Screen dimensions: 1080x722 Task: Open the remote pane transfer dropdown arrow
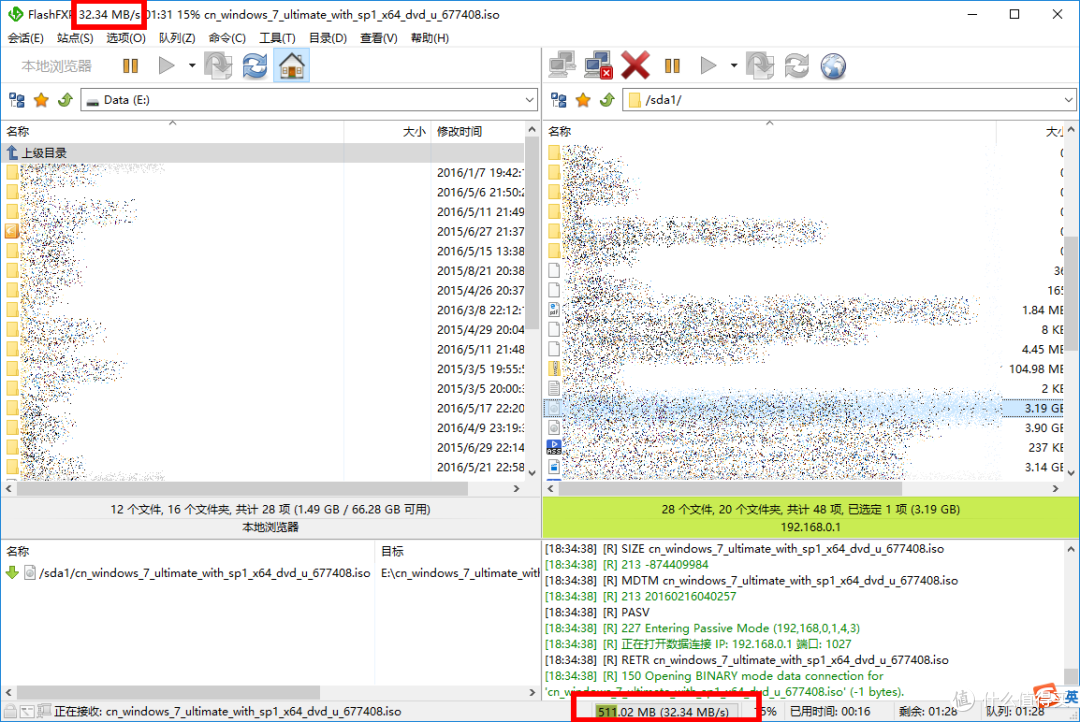(734, 66)
